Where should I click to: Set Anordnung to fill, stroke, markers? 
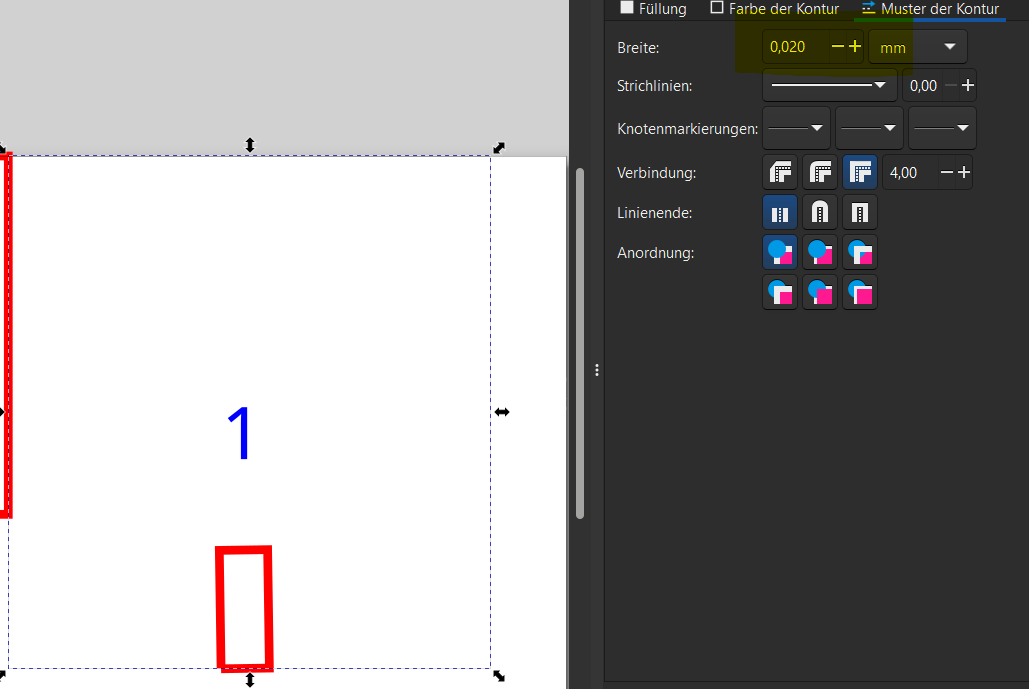point(780,253)
